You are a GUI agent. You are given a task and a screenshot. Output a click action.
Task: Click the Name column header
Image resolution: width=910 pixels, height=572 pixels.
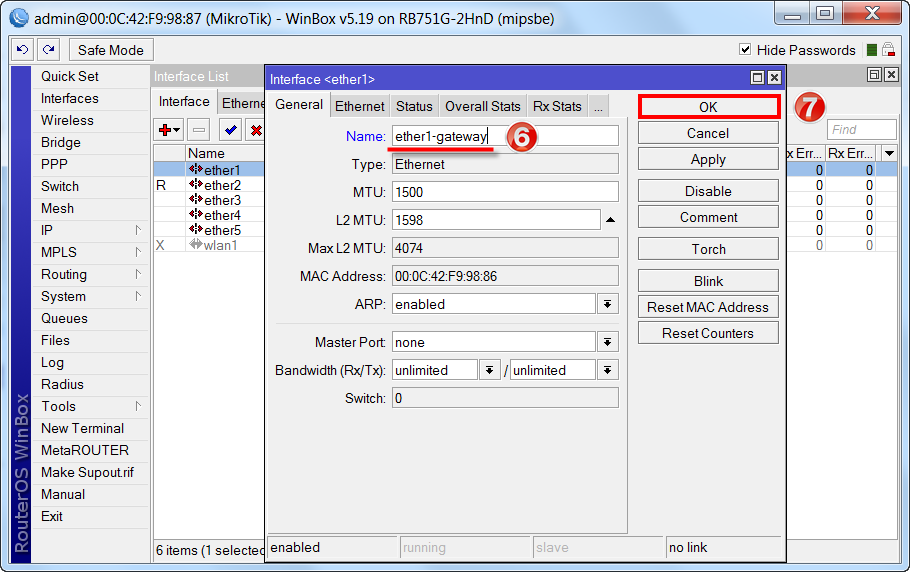225,153
